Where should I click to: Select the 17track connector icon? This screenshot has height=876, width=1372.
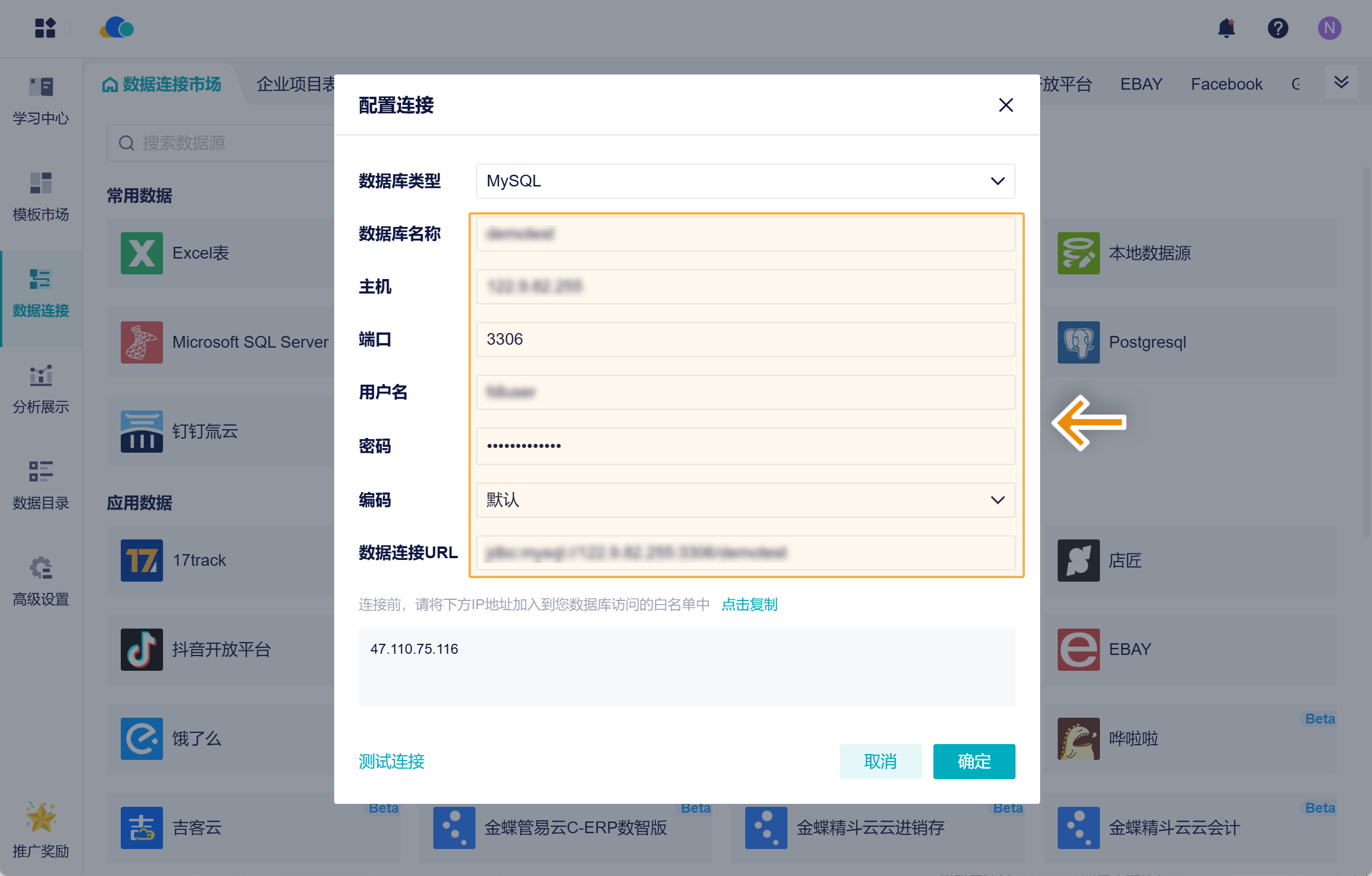click(x=141, y=561)
